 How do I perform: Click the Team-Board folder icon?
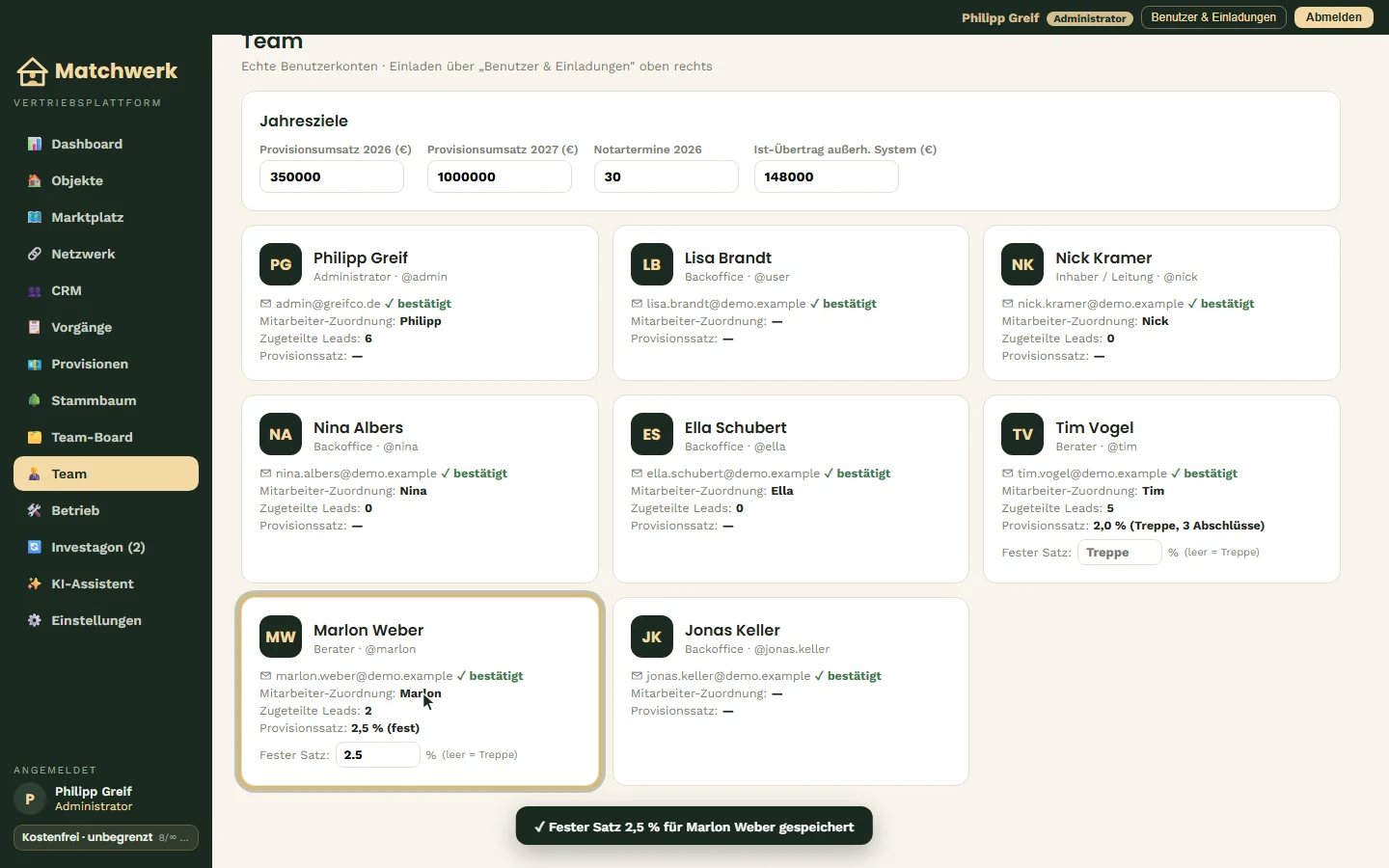[x=35, y=437]
